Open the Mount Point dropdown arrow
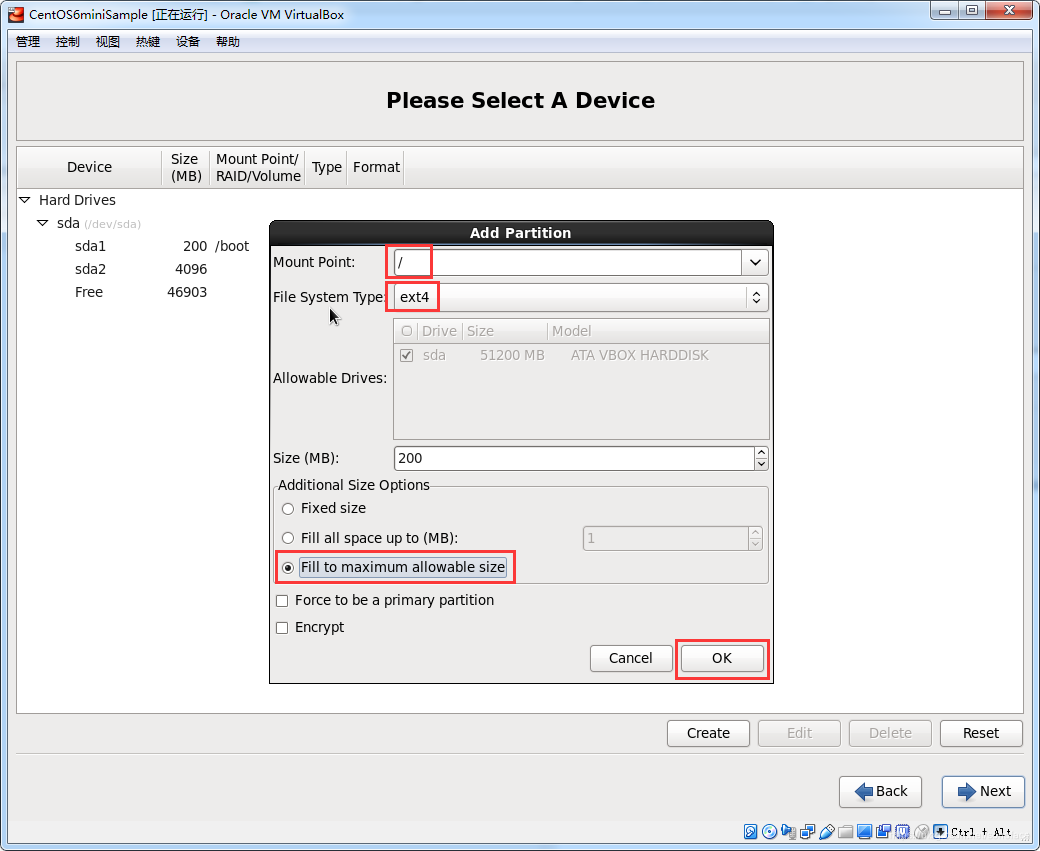Screen dimensions: 1040x851 coord(755,263)
